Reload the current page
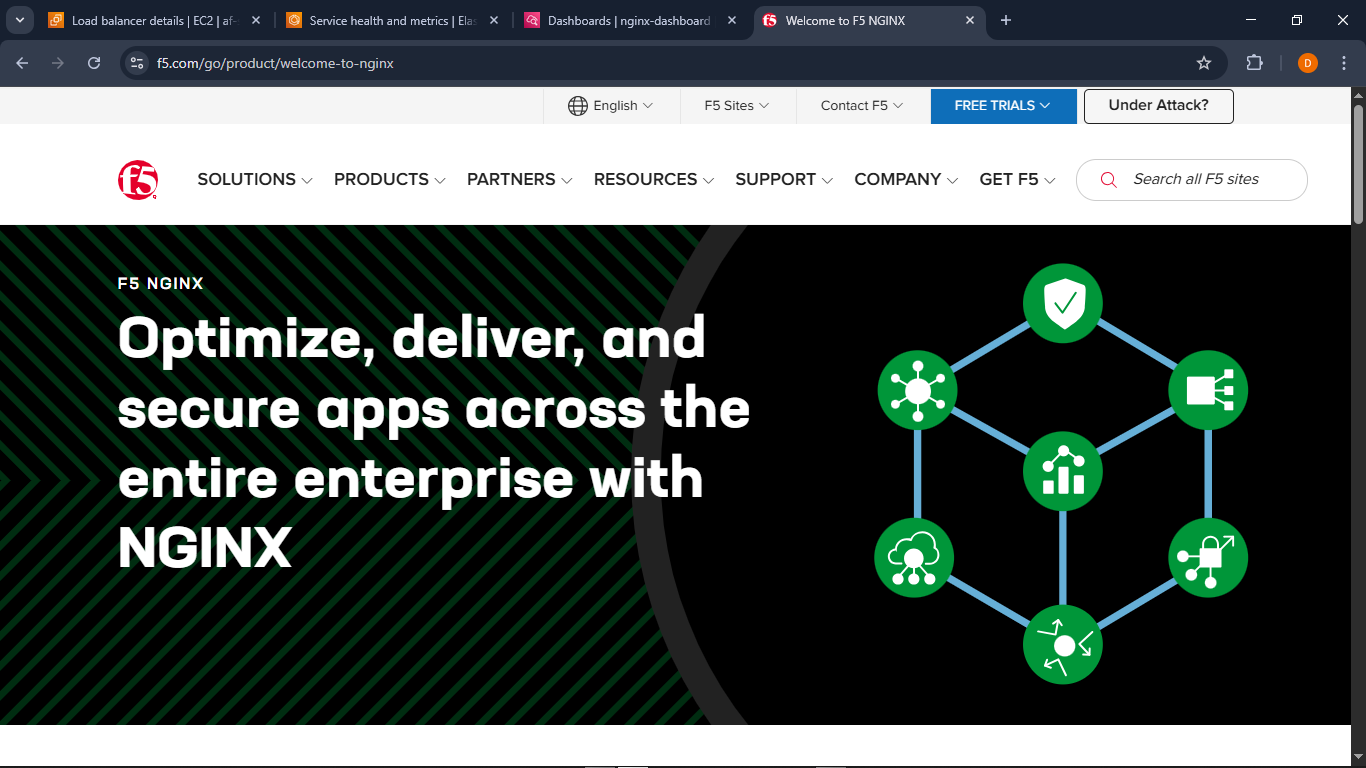Screen dimensions: 1366x768 pyautogui.click(x=94, y=62)
